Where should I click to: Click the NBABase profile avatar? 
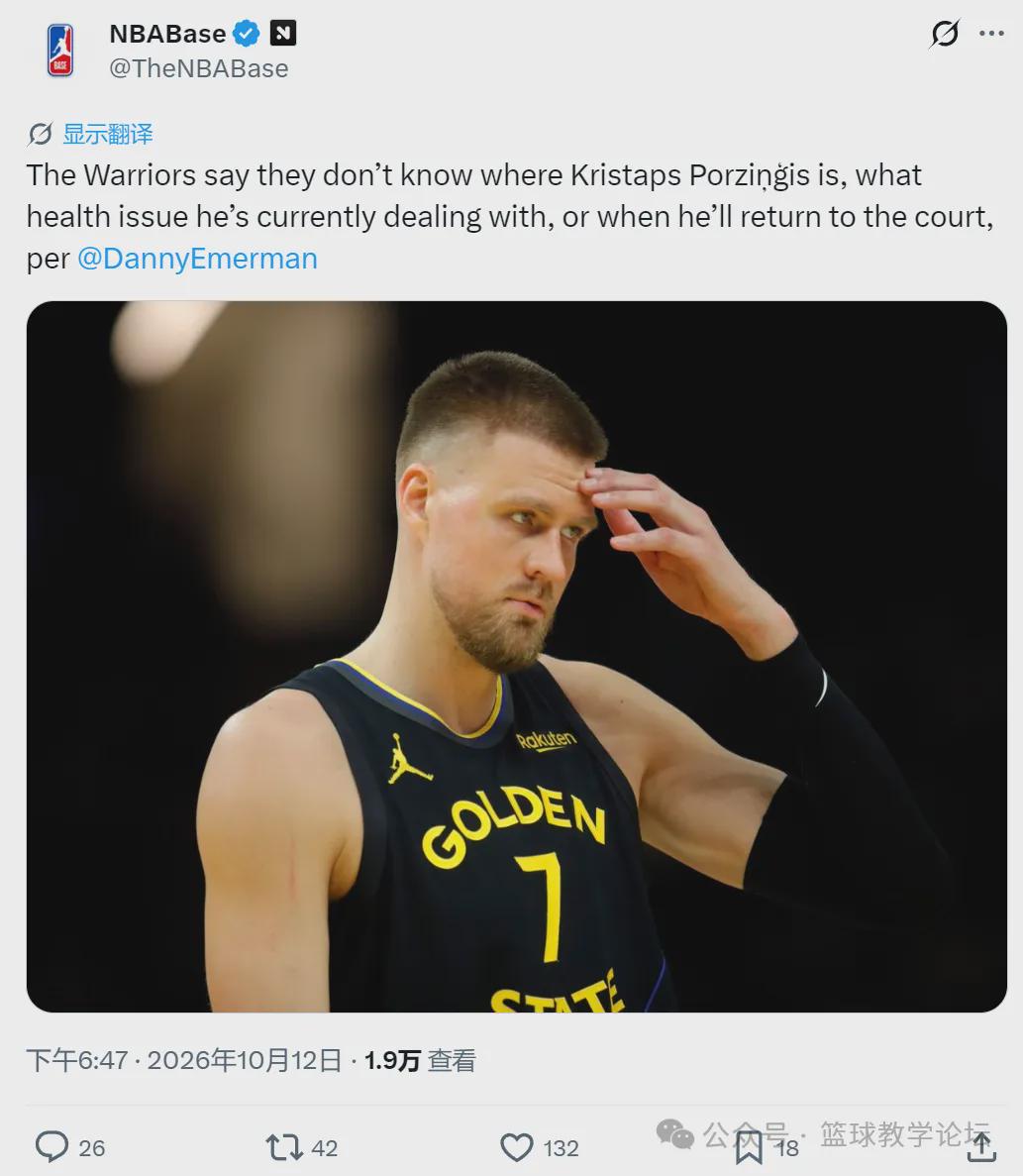tap(60, 51)
